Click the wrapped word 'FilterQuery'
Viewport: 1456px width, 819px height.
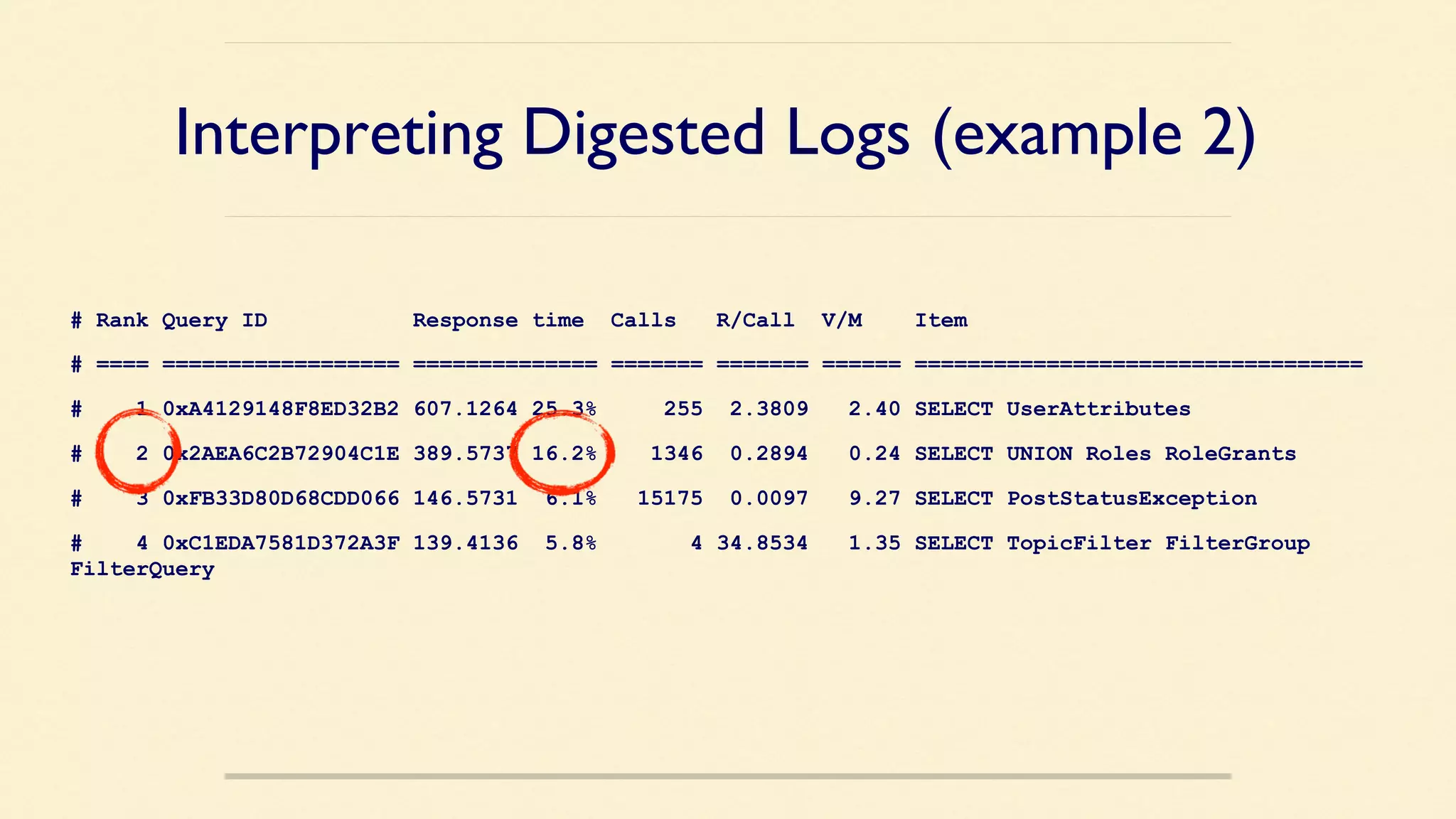point(142,570)
